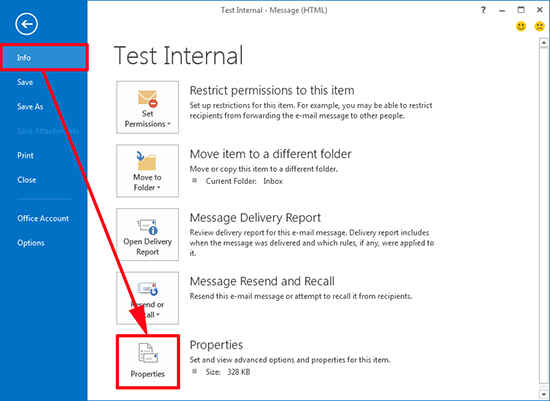Click the scrollbar down arrow
The image size is (550, 401).
(x=544, y=394)
